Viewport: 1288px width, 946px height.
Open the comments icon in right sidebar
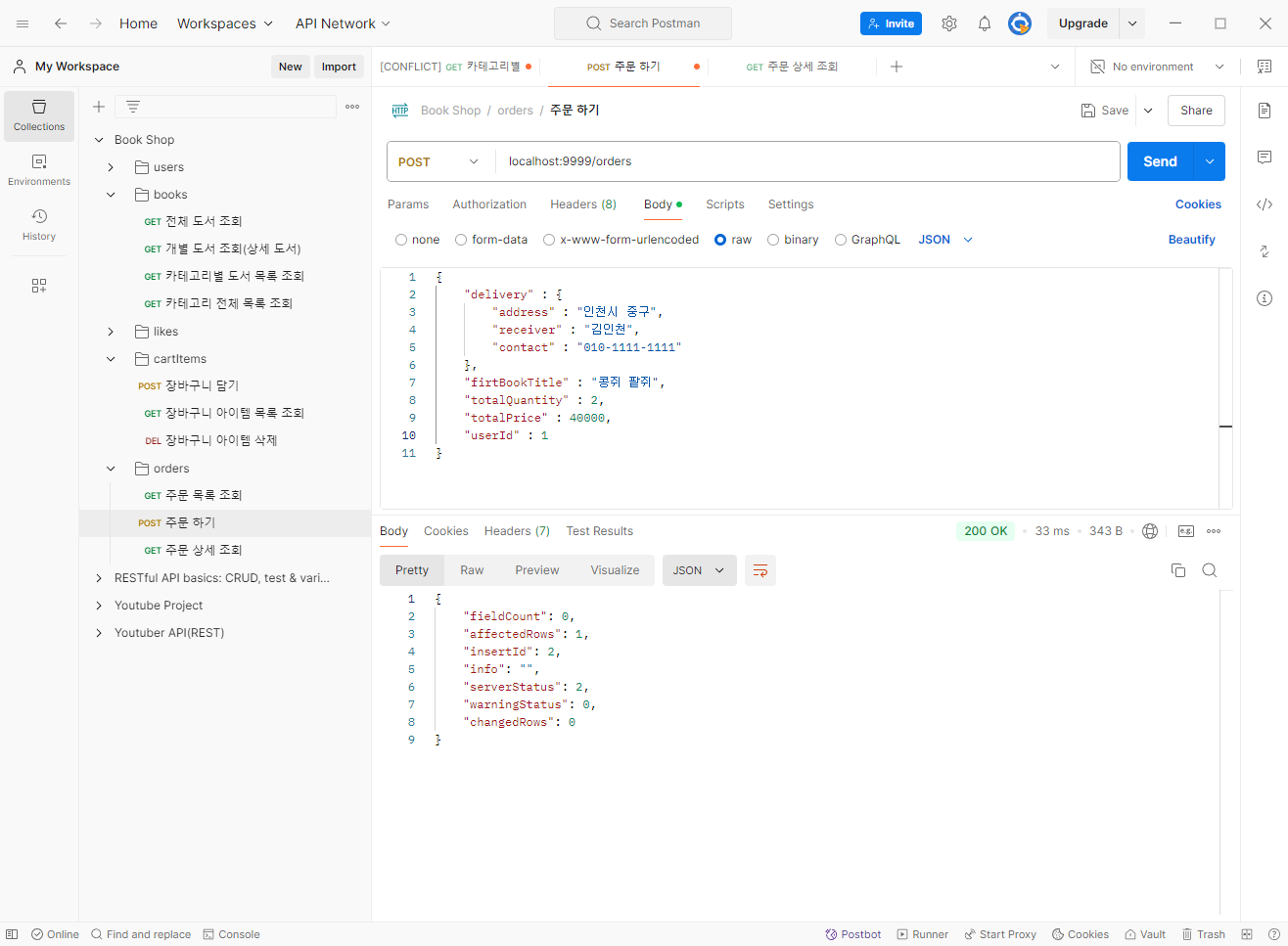[x=1265, y=158]
